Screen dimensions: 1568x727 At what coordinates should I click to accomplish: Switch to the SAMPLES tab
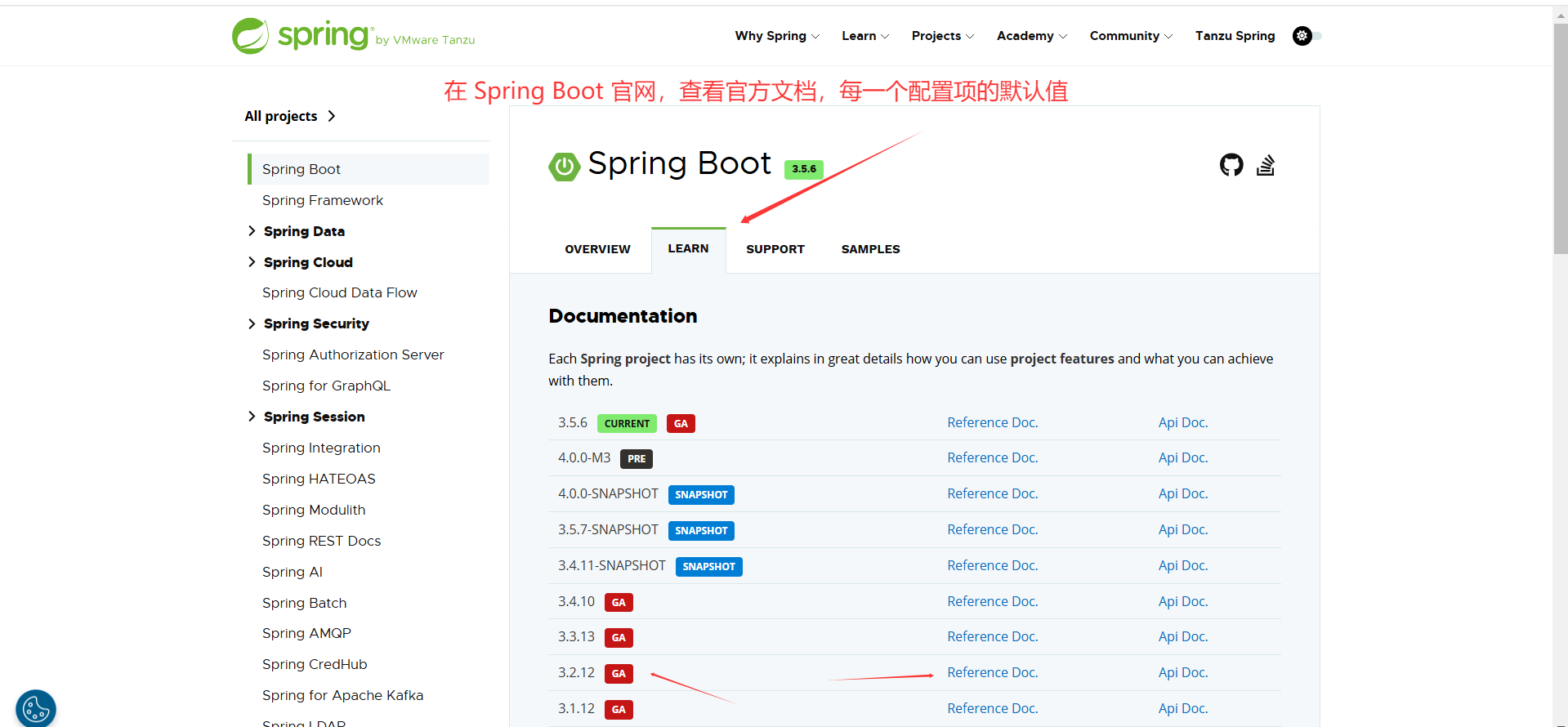870,249
